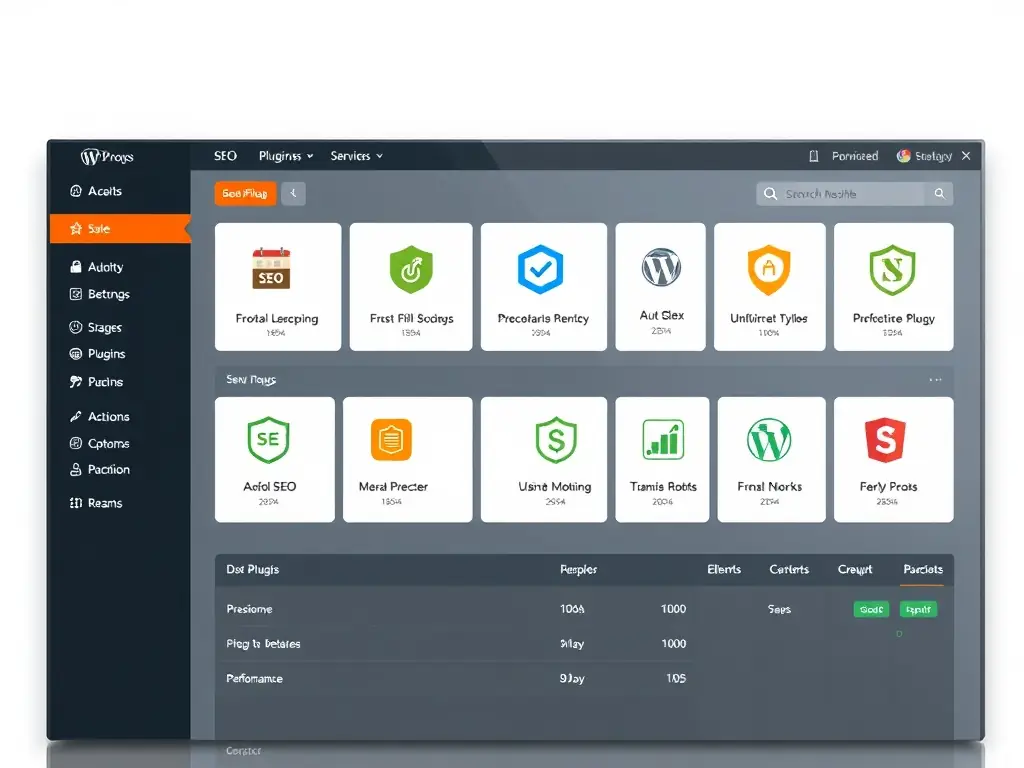Click the magnifying glass search icon
The image size is (1024, 768).
click(938, 193)
